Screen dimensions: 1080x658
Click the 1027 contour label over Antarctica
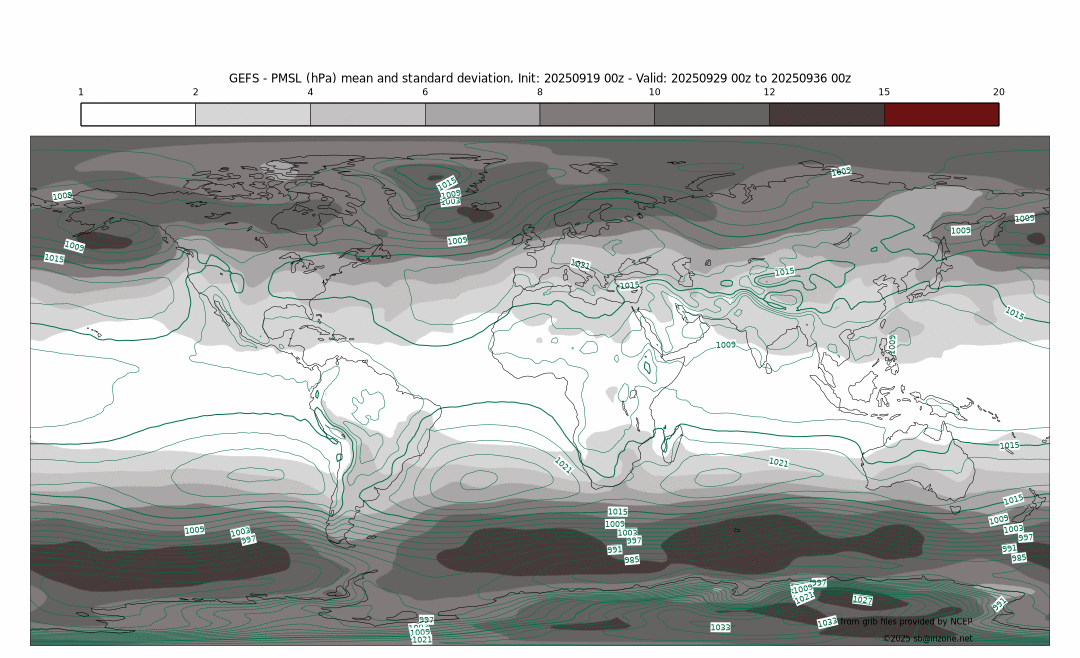(862, 600)
